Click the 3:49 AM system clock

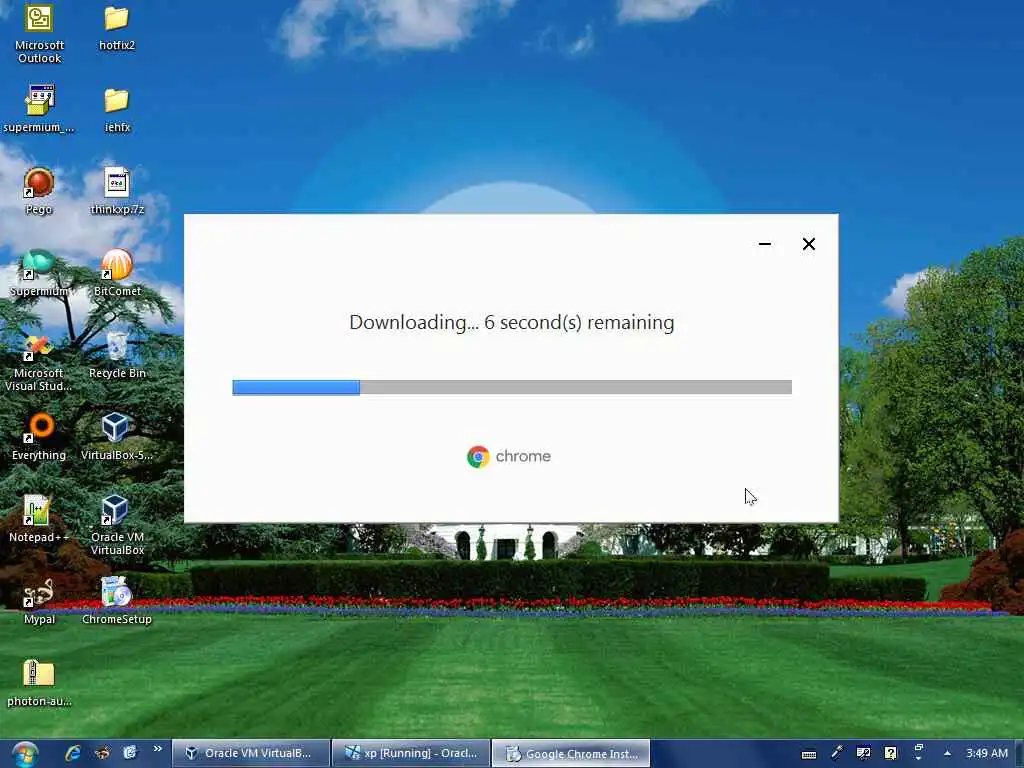(x=987, y=753)
